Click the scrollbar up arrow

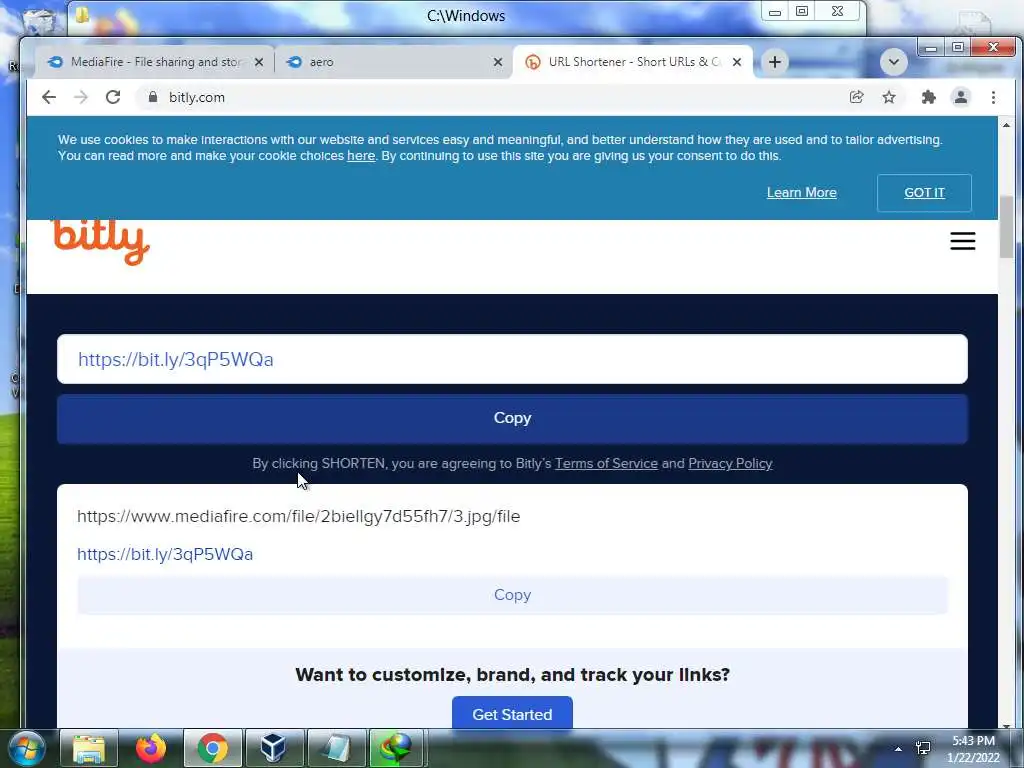[x=1006, y=124]
